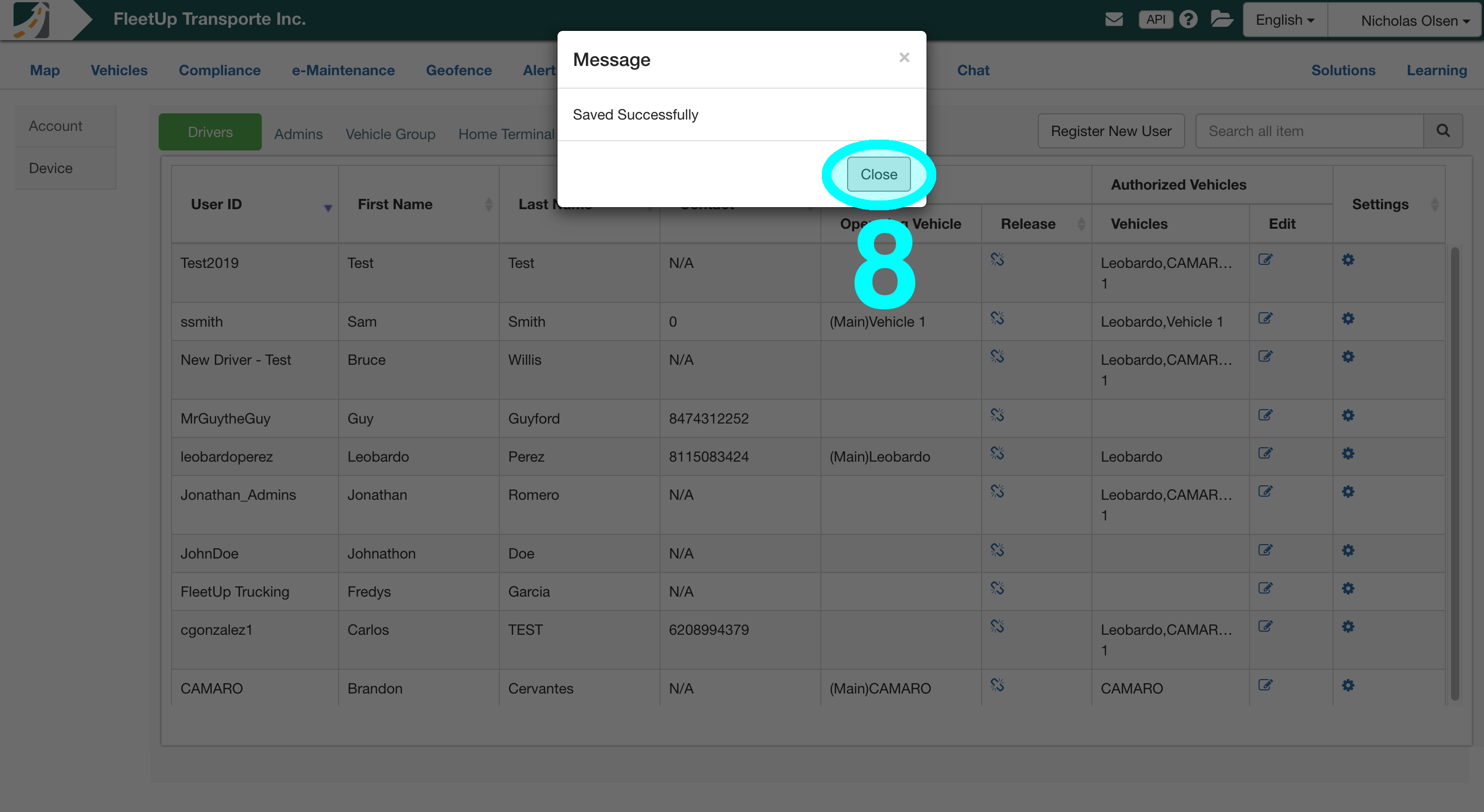1484x812 pixels.
Task: Close the Saved Successfully message
Action: [x=879, y=174]
